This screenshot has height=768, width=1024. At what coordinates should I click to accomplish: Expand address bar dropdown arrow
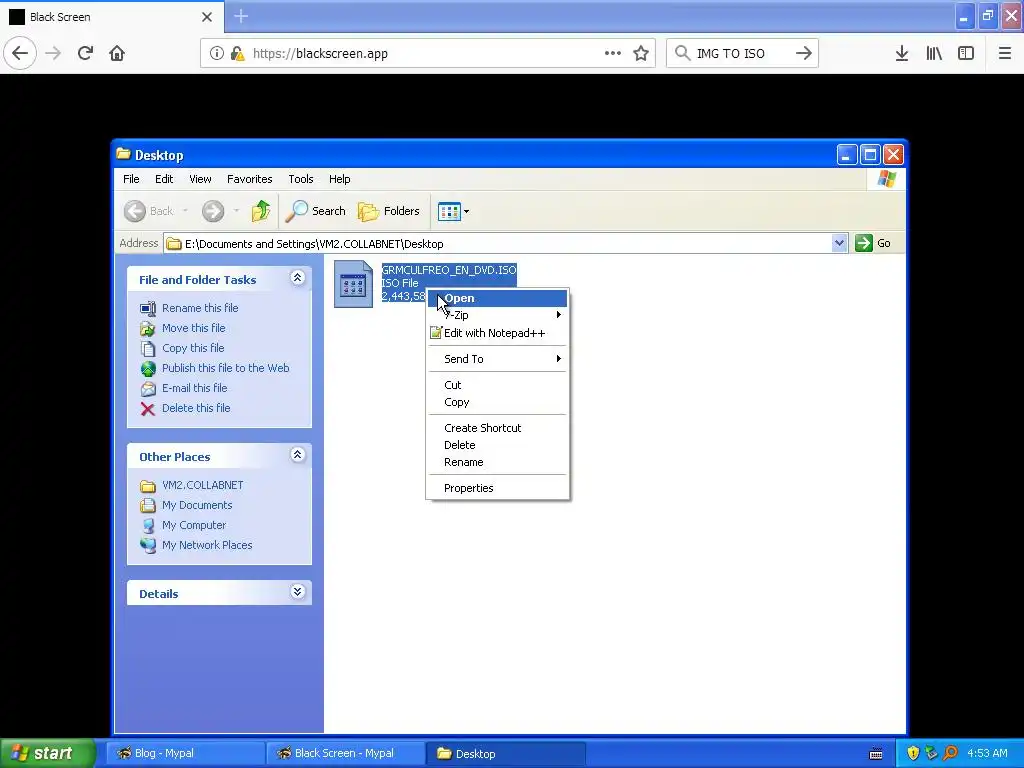point(839,244)
